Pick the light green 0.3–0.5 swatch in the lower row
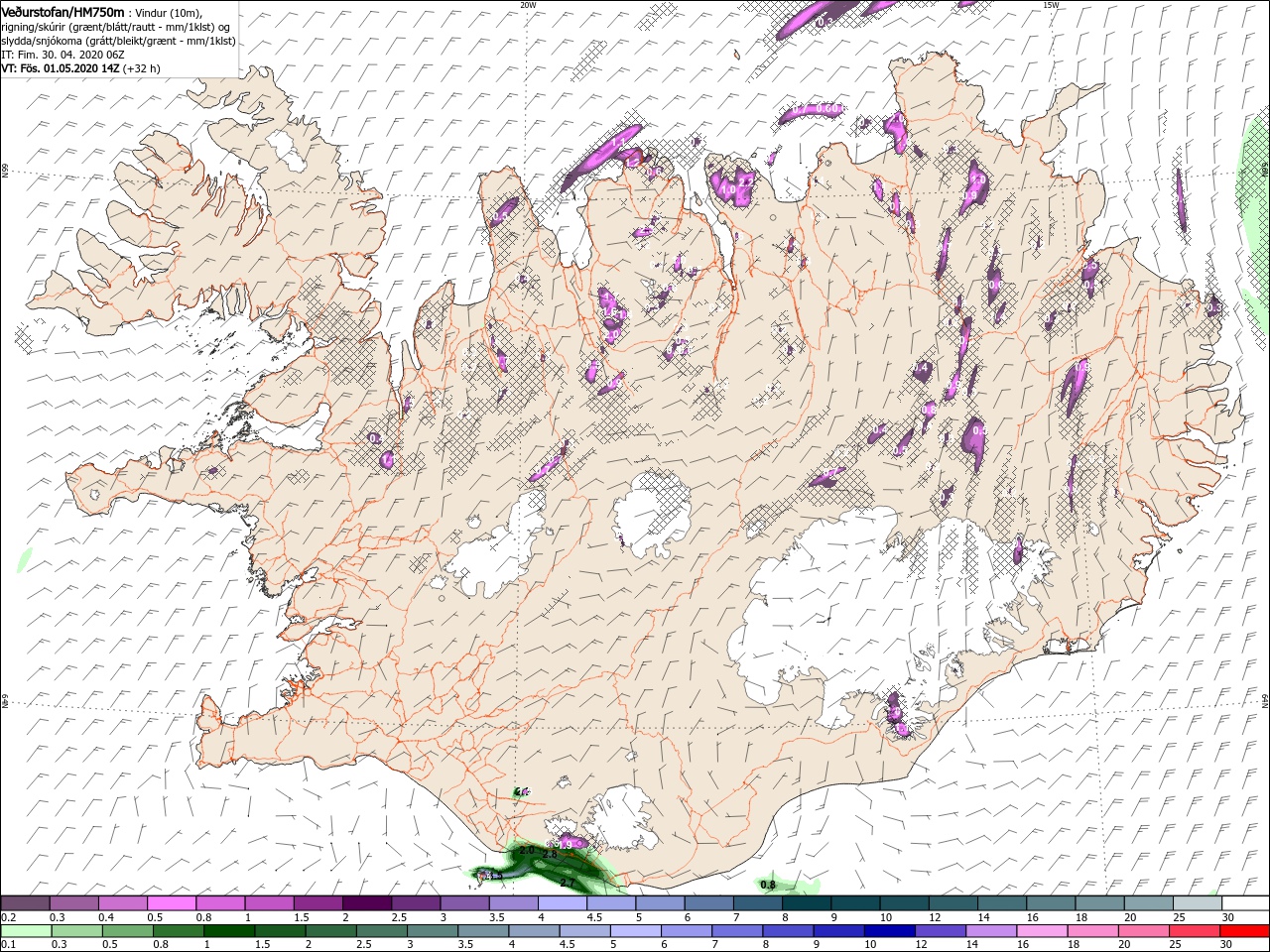Image resolution: width=1270 pixels, height=952 pixels. tap(76, 931)
